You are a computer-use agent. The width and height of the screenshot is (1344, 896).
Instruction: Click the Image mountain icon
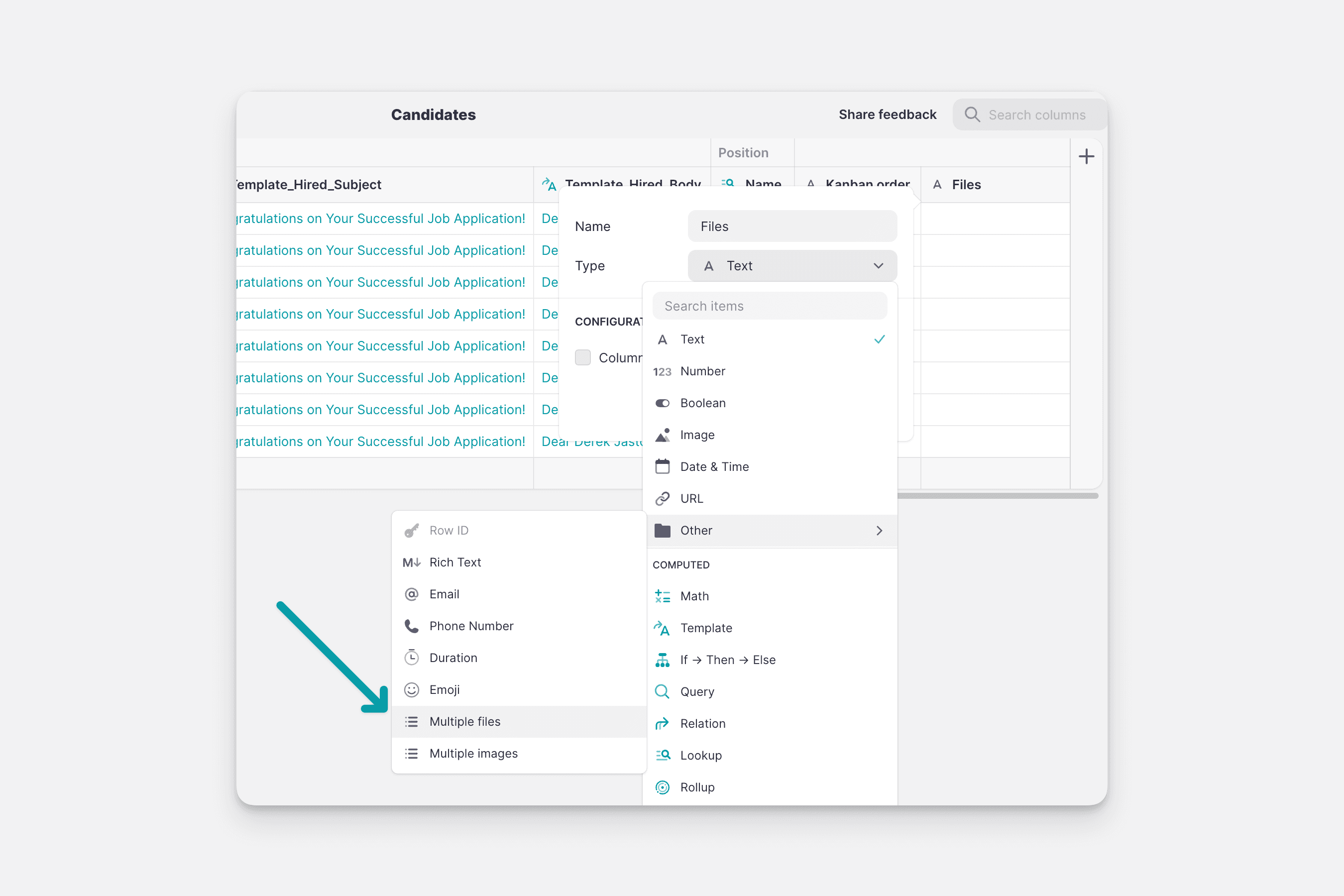662,435
